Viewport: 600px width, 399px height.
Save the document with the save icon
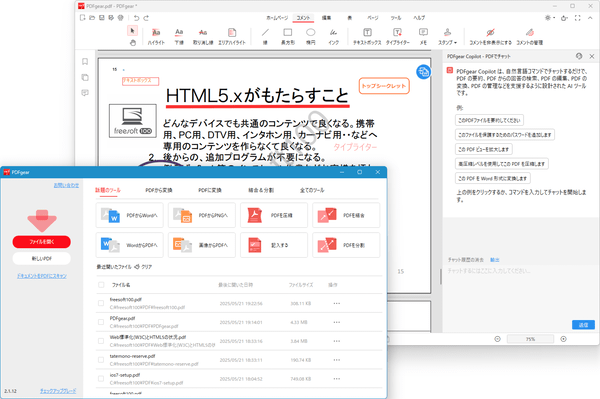pos(102,18)
